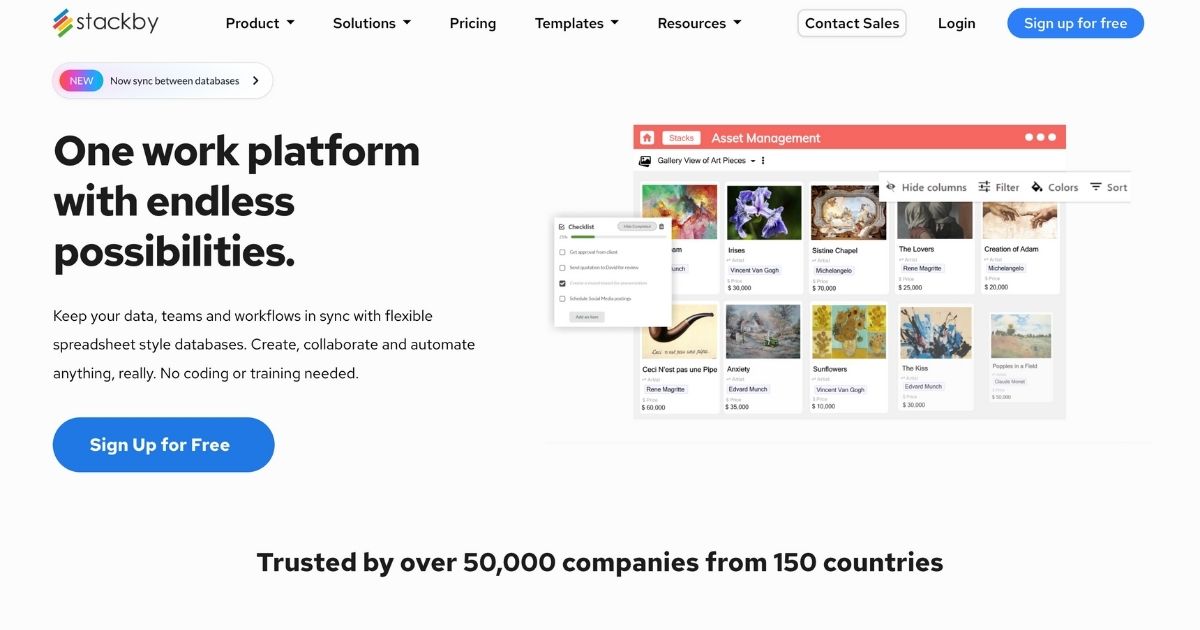This screenshot has height=630, width=1200.
Task: Click the Stackby logo in the header
Action: point(105,22)
